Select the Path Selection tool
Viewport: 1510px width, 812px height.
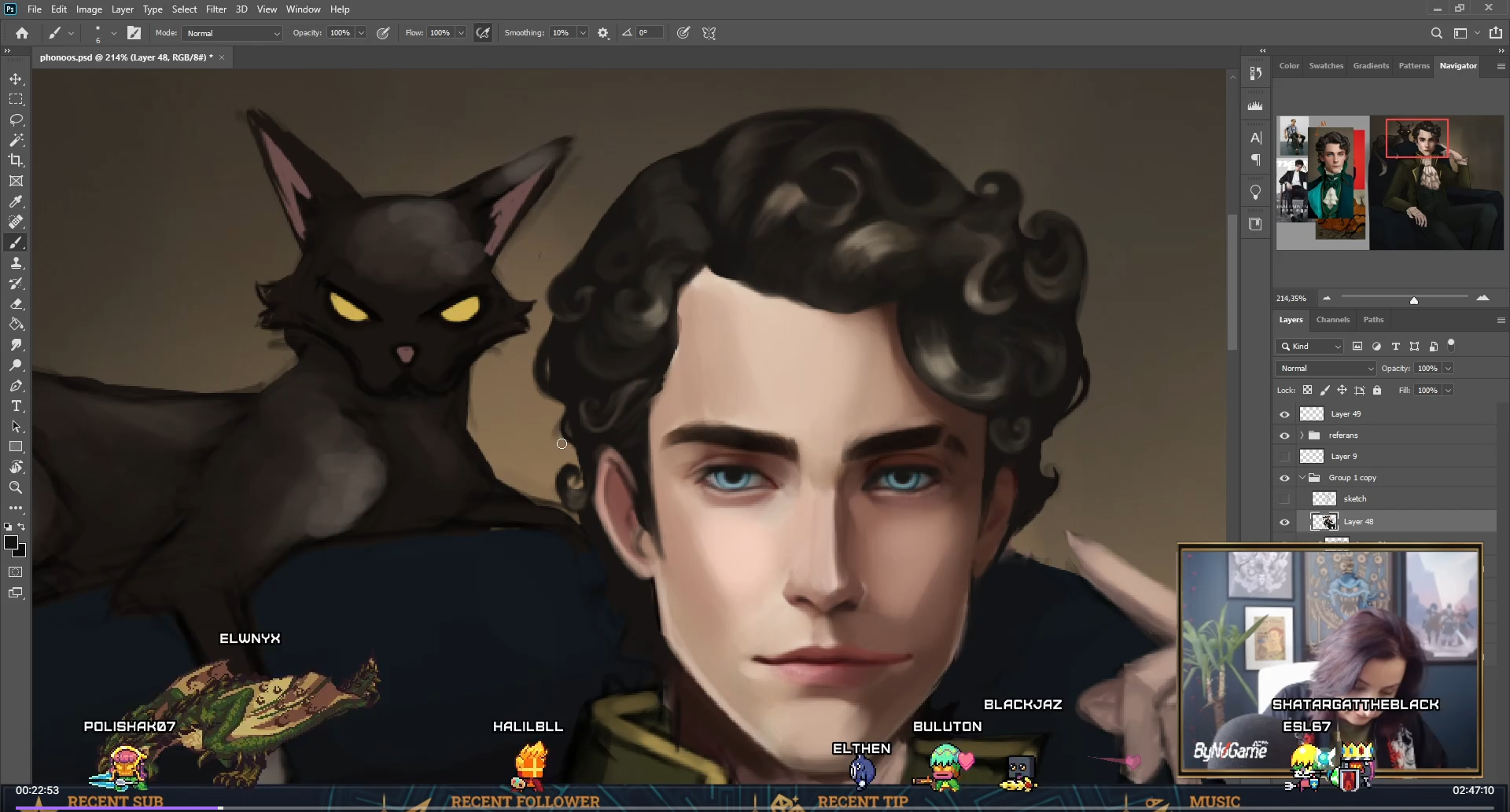coord(16,427)
